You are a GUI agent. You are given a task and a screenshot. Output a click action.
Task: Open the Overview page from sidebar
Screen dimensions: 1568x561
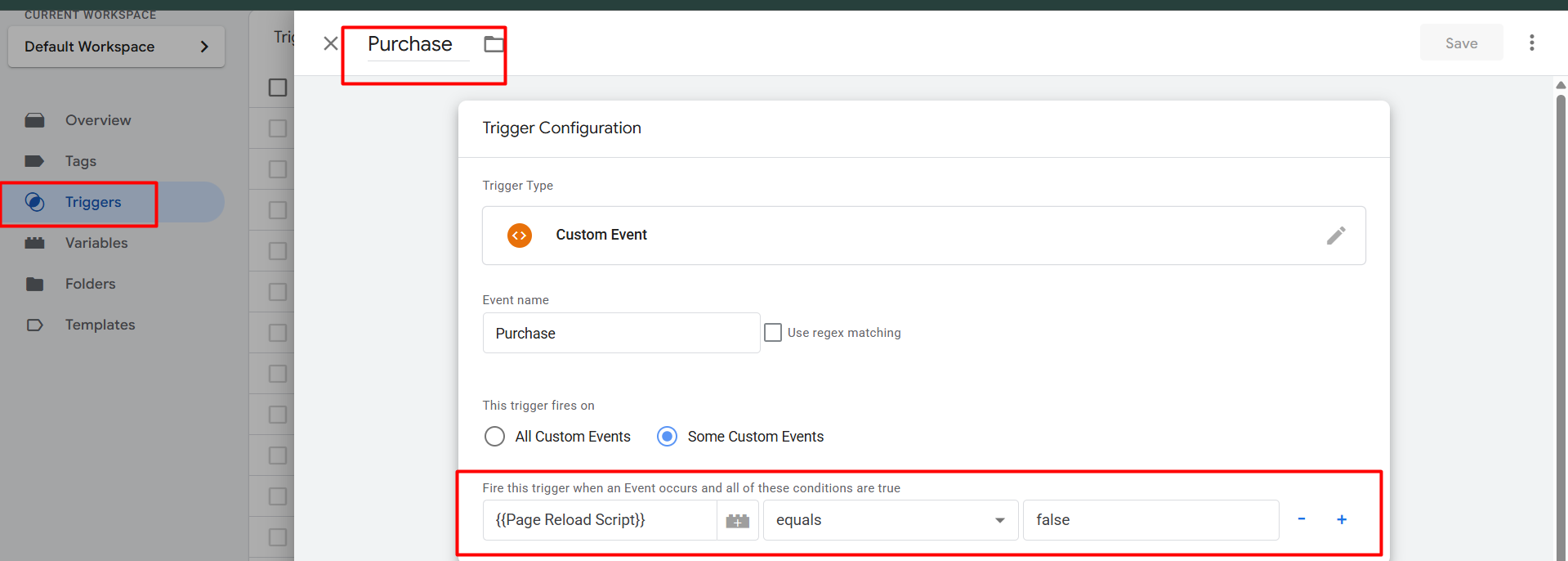[98, 120]
